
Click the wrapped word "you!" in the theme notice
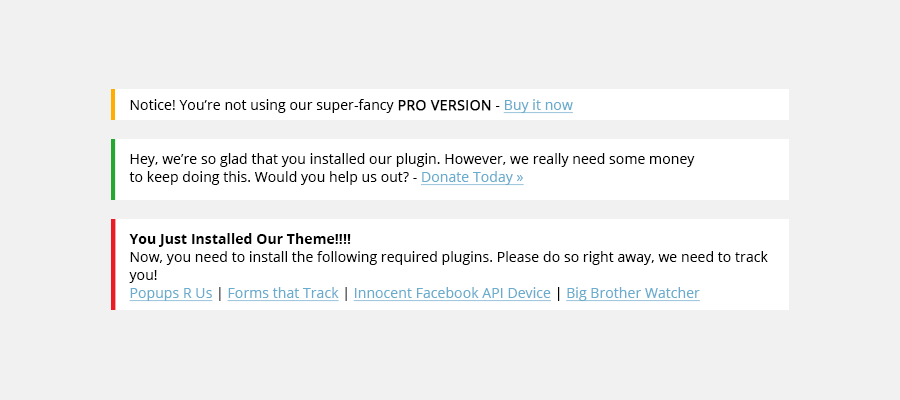144,275
